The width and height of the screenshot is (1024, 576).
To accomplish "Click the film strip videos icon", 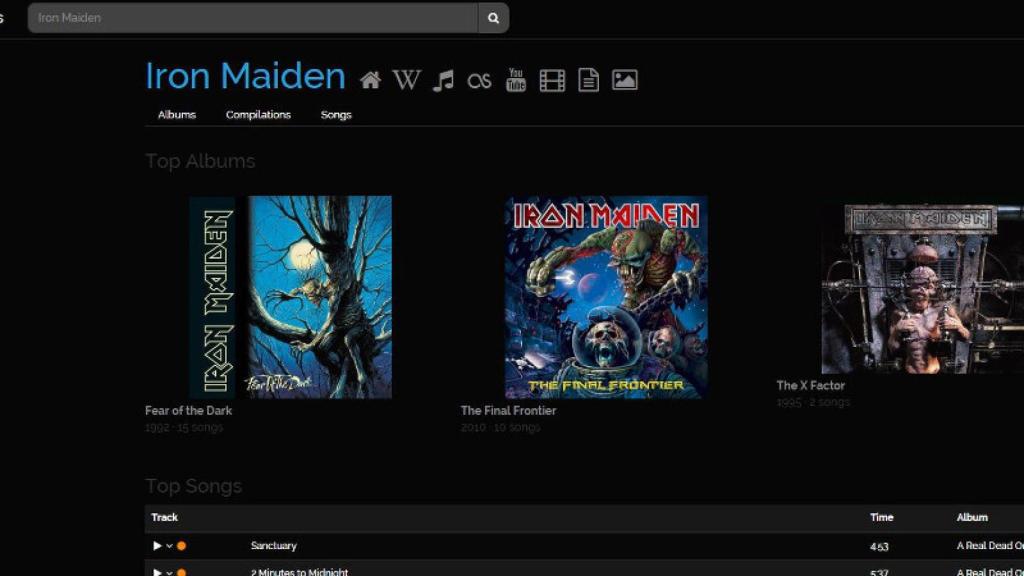I will pyautogui.click(x=552, y=80).
